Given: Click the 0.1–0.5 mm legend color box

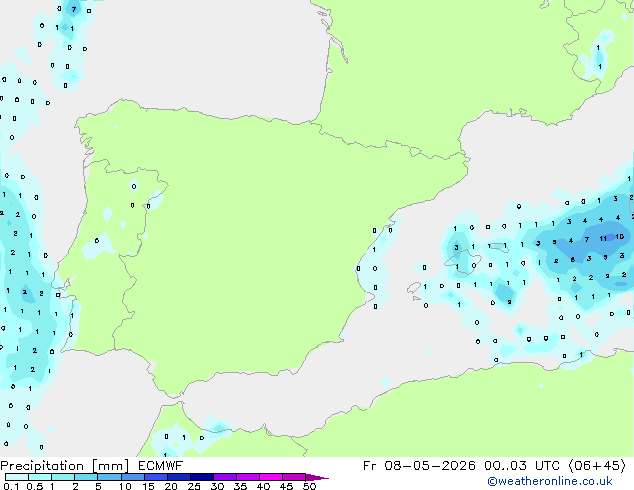Looking at the screenshot, I should (17, 477).
